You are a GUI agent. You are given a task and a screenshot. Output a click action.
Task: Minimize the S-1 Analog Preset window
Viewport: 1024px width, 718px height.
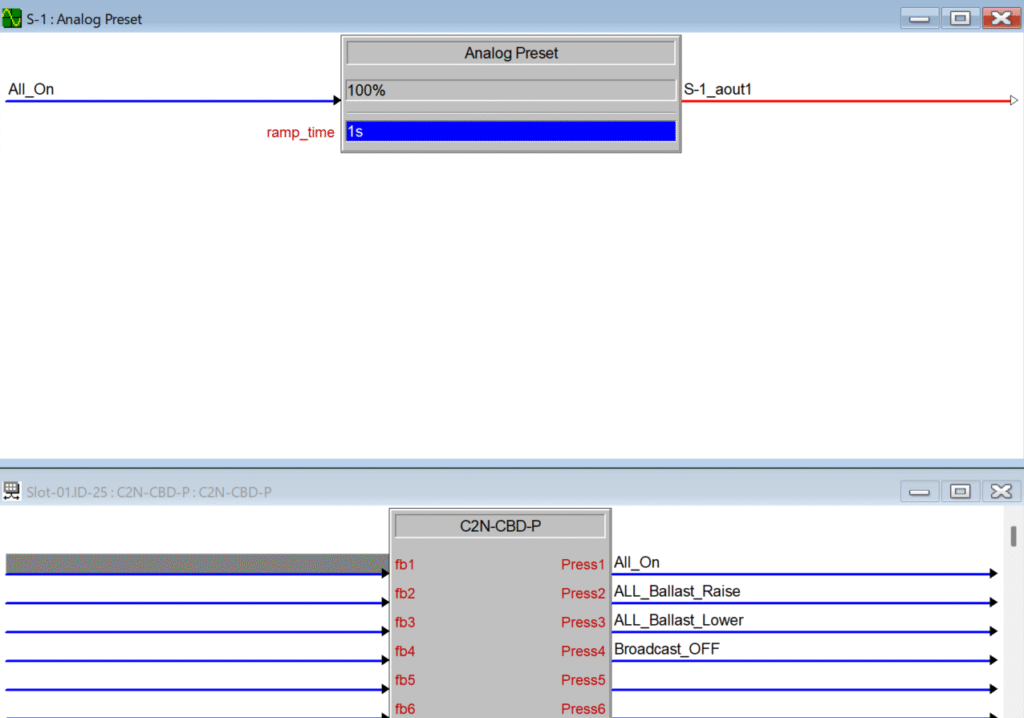tap(920, 18)
